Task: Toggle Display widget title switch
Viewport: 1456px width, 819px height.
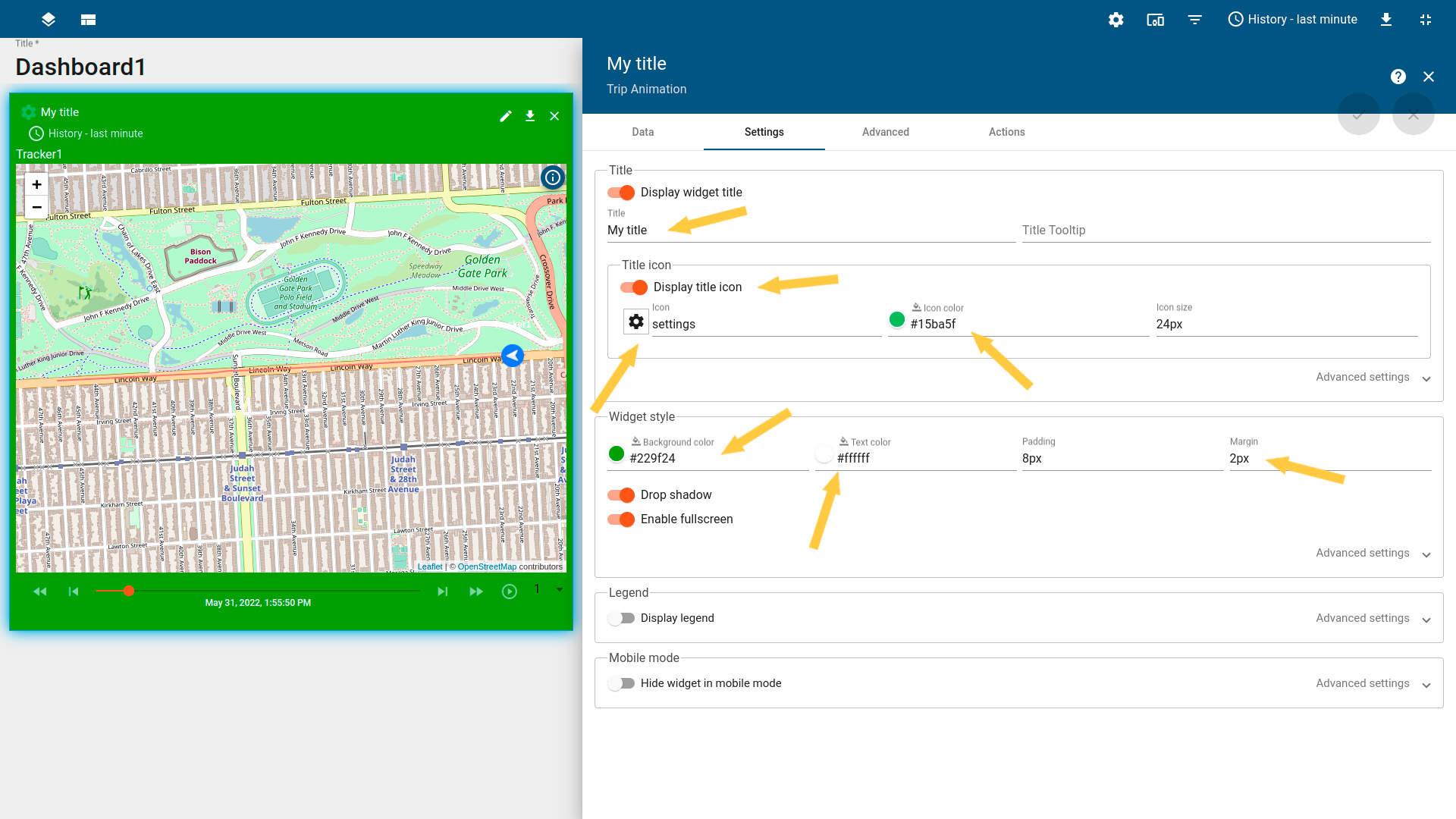Action: click(621, 193)
